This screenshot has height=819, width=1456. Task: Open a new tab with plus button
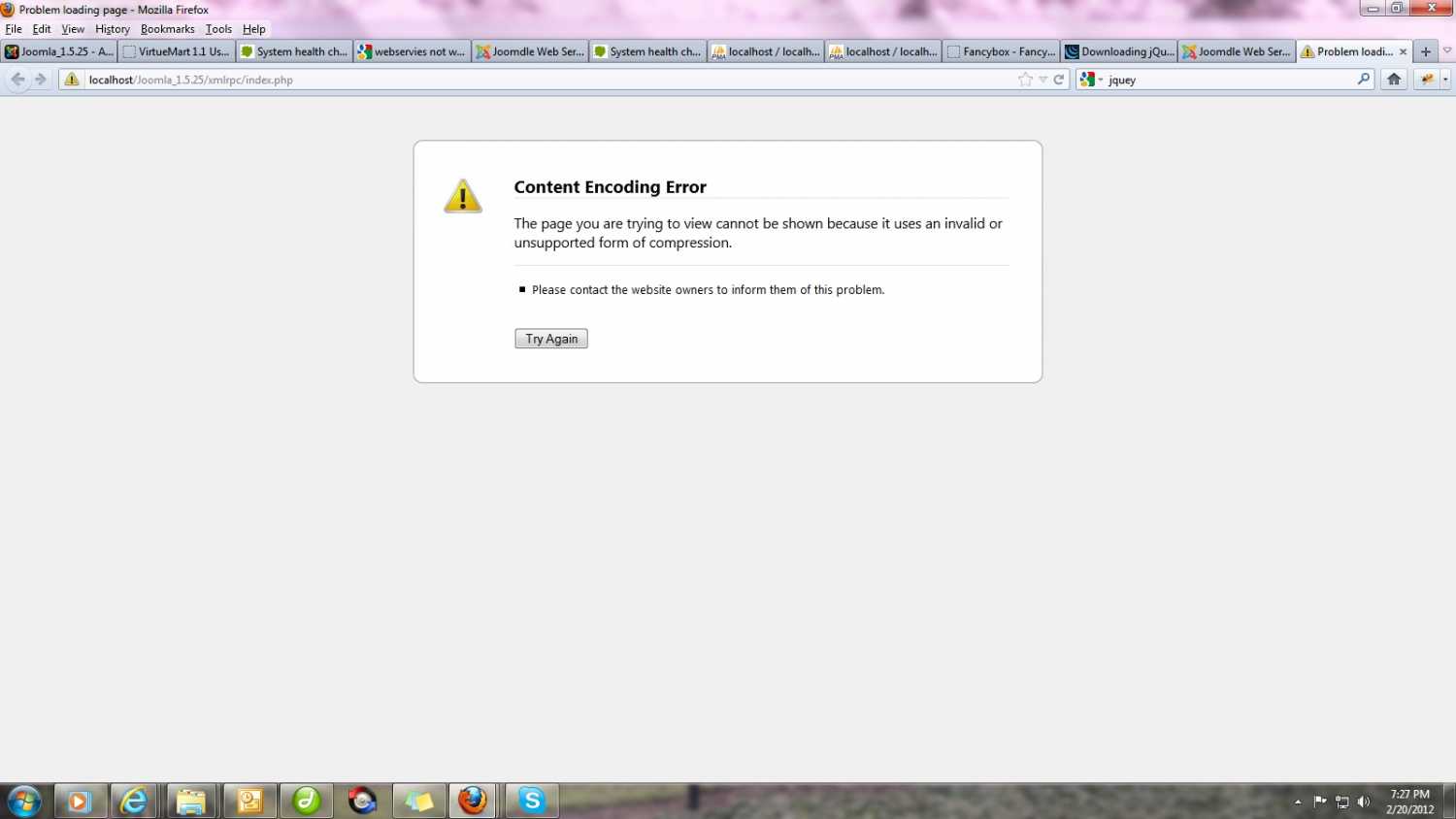[x=1425, y=52]
